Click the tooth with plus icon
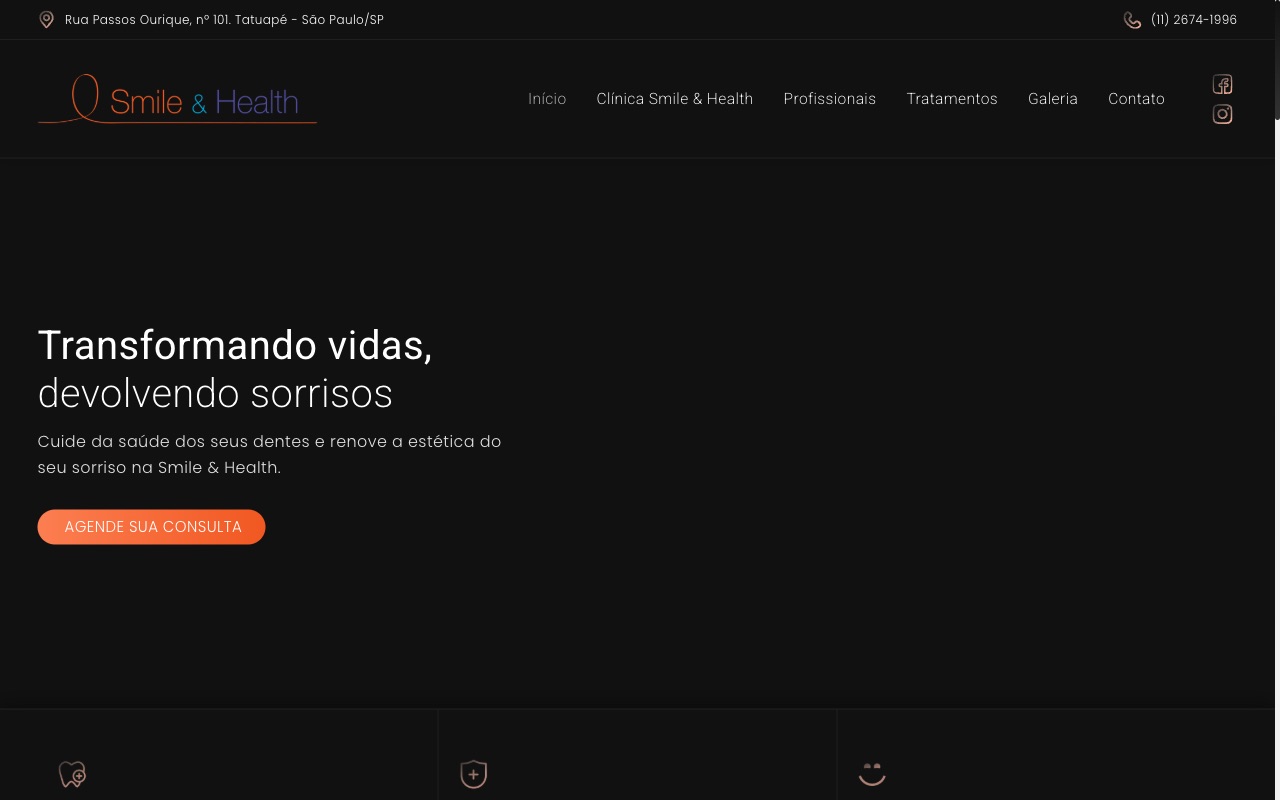 (72, 774)
